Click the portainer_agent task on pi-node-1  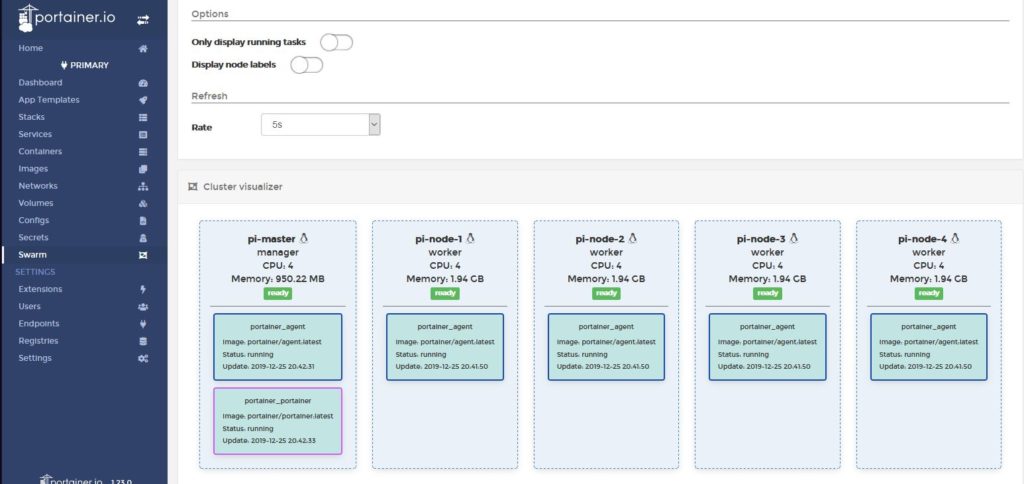coord(445,347)
